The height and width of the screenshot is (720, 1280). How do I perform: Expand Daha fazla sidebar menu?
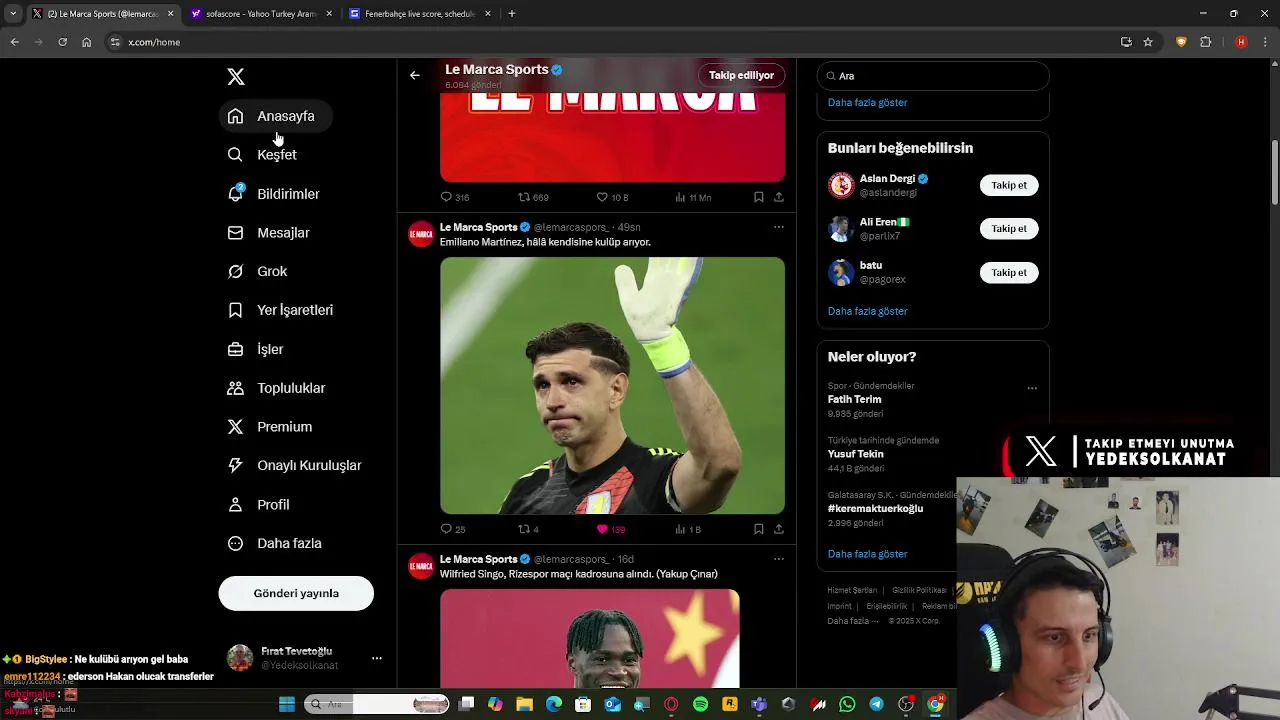(274, 543)
